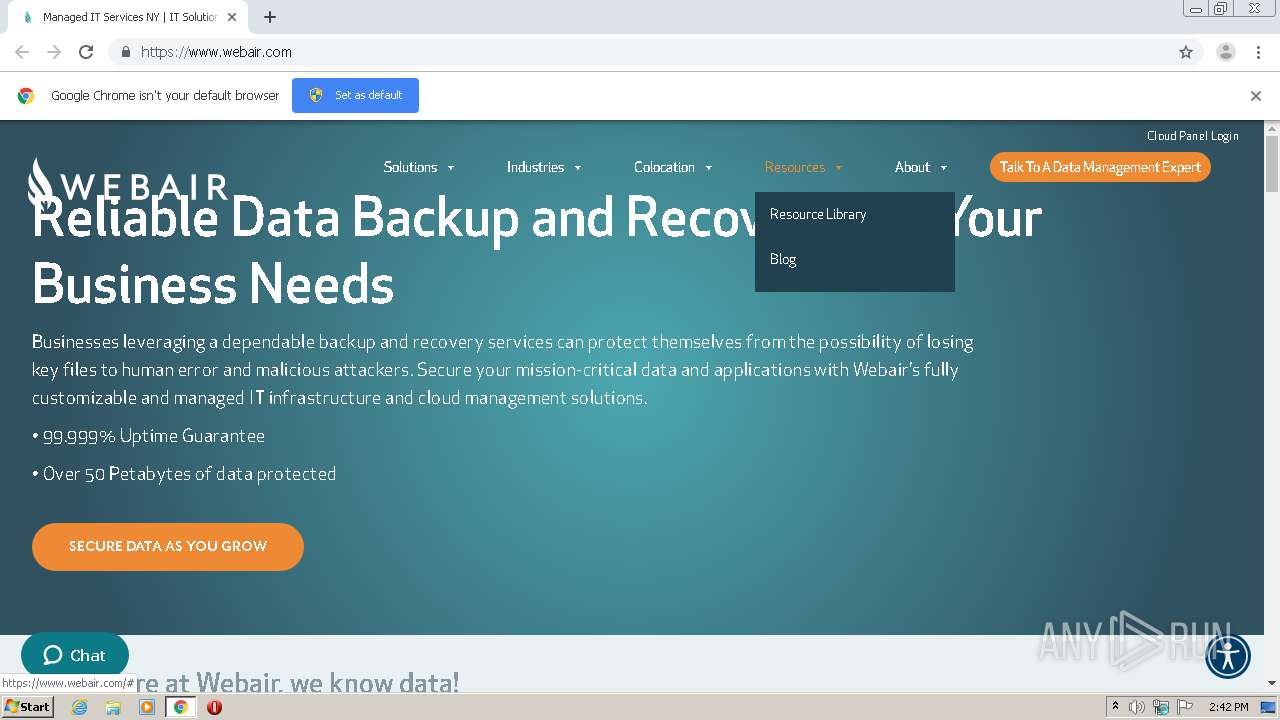The image size is (1280, 720).
Task: Expand the Solutions dropdown menu
Action: coord(419,167)
